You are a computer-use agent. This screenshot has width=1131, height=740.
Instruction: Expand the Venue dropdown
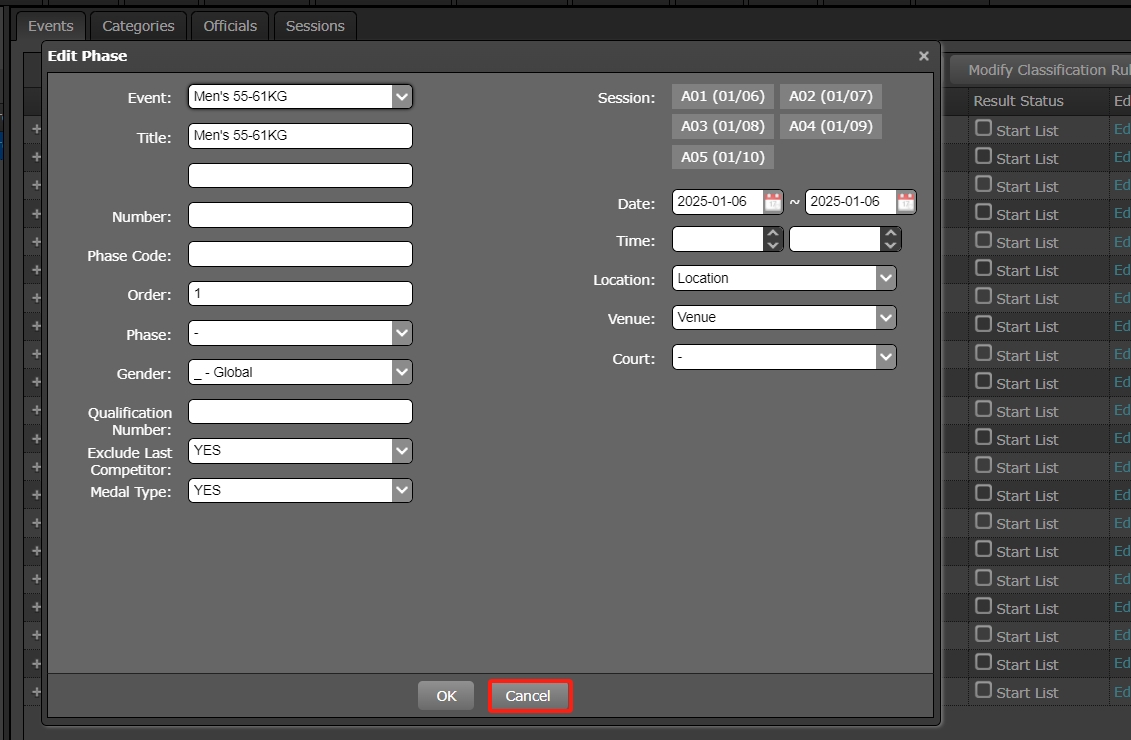[x=784, y=318]
